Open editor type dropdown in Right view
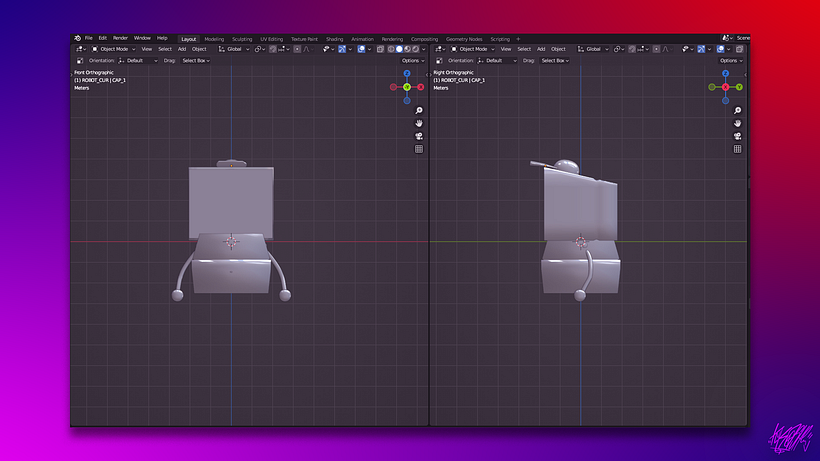 click(x=440, y=49)
